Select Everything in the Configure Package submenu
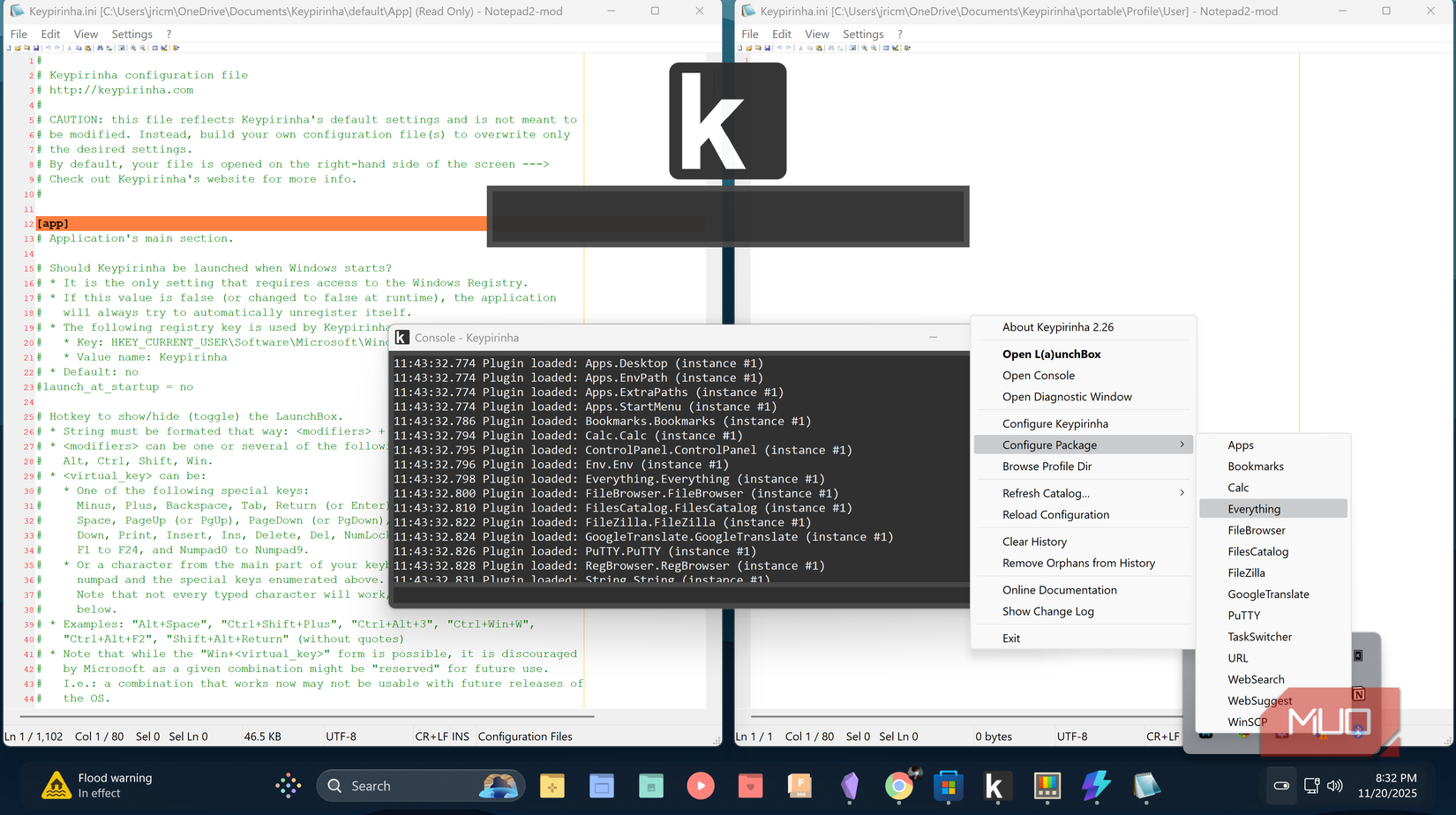The image size is (1456, 815). (x=1256, y=508)
